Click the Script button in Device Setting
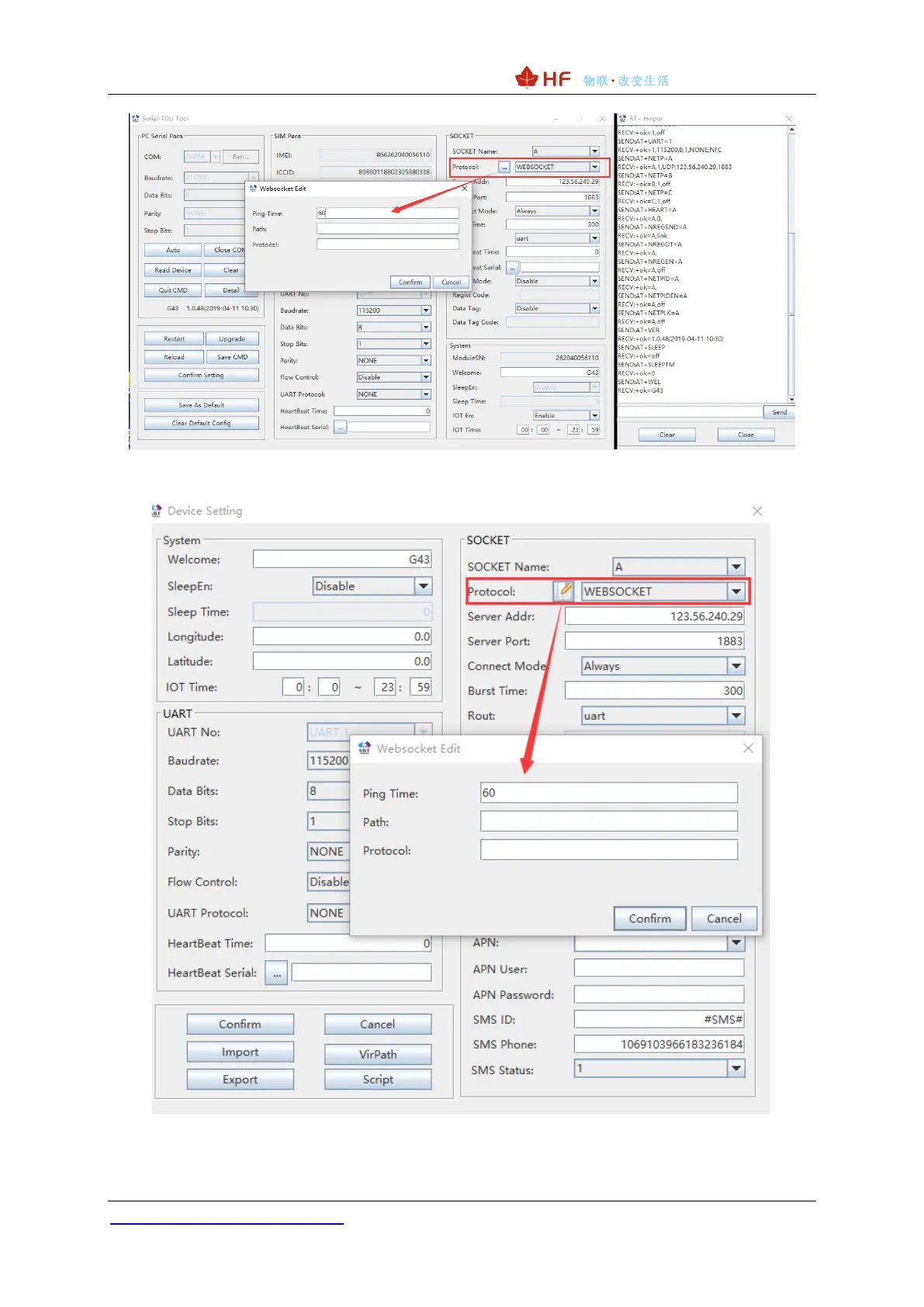924x1307 pixels. tap(378, 1080)
